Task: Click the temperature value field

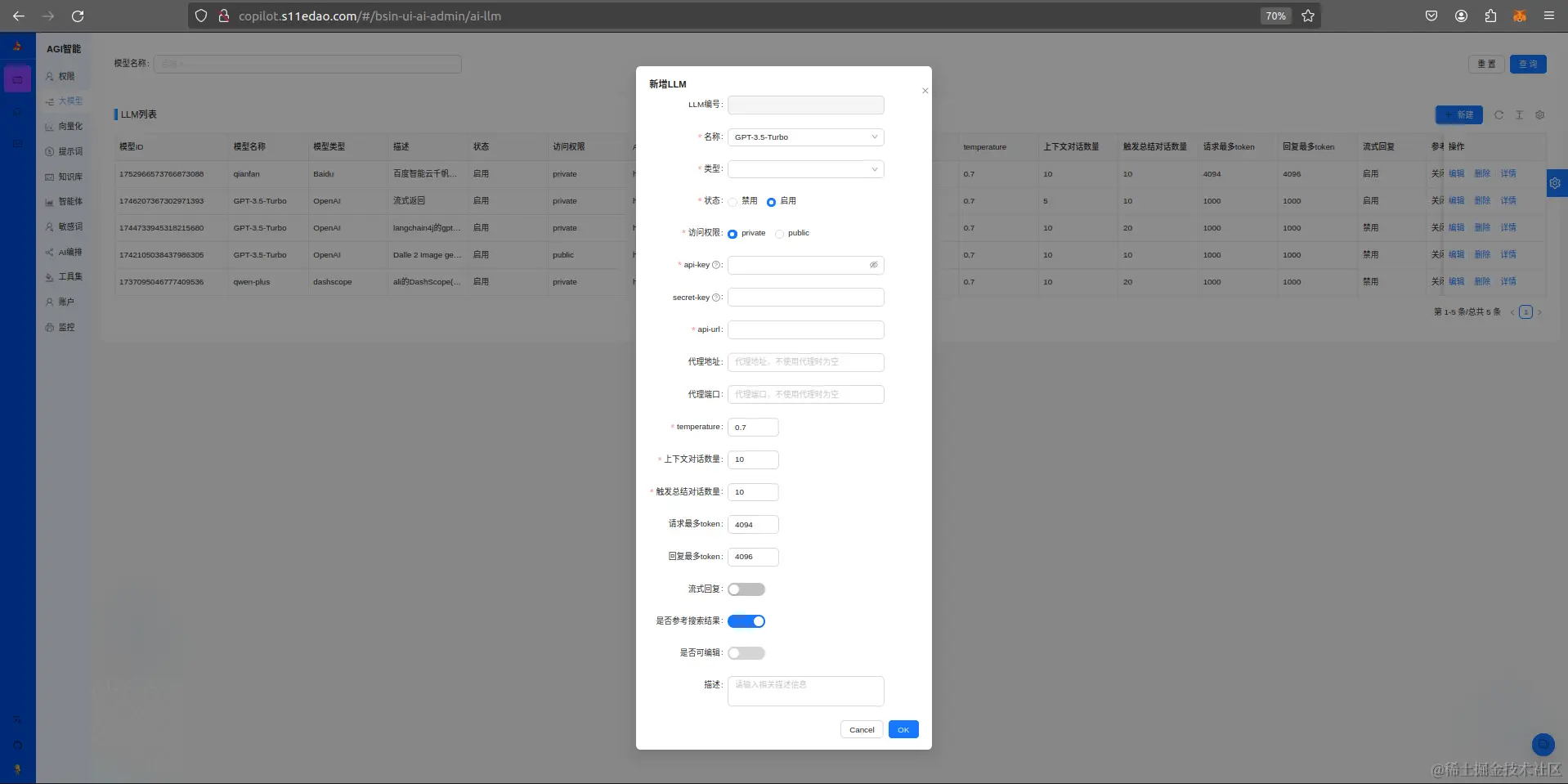Action: 753,427
